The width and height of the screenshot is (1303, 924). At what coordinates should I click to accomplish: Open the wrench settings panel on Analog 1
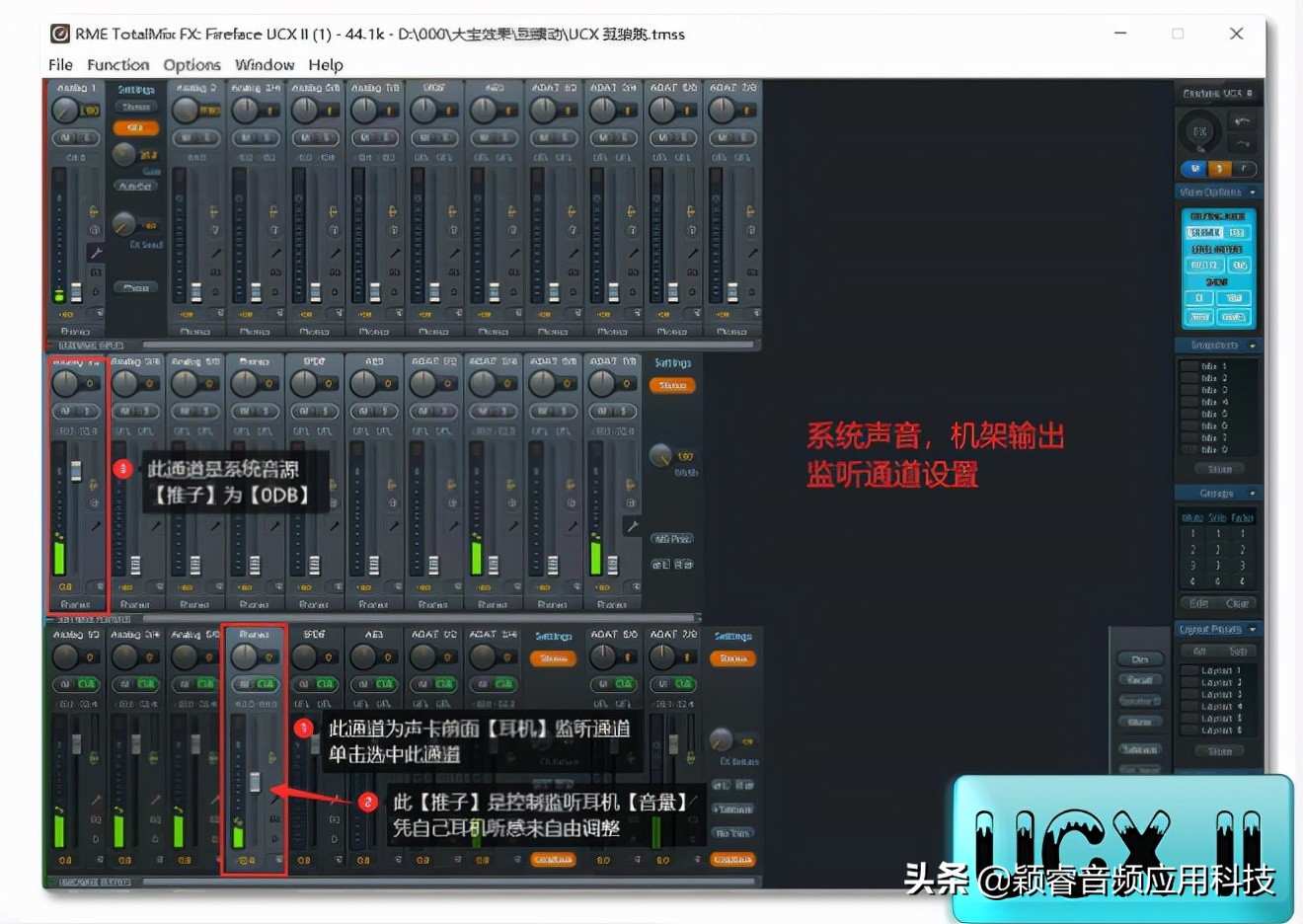(98, 250)
